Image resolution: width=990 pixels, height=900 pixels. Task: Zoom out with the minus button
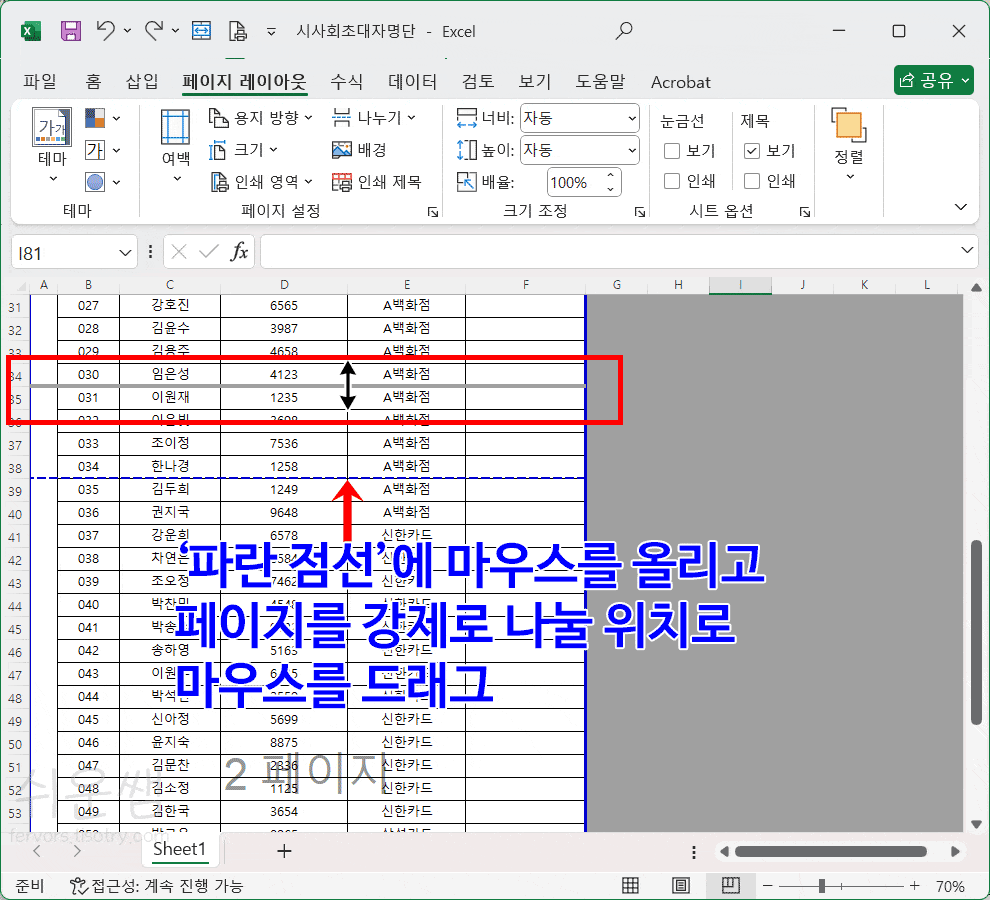pos(768,886)
